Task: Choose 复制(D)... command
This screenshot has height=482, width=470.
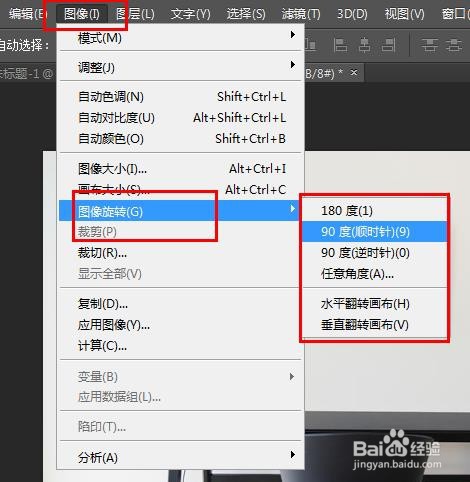Action: click(x=180, y=304)
